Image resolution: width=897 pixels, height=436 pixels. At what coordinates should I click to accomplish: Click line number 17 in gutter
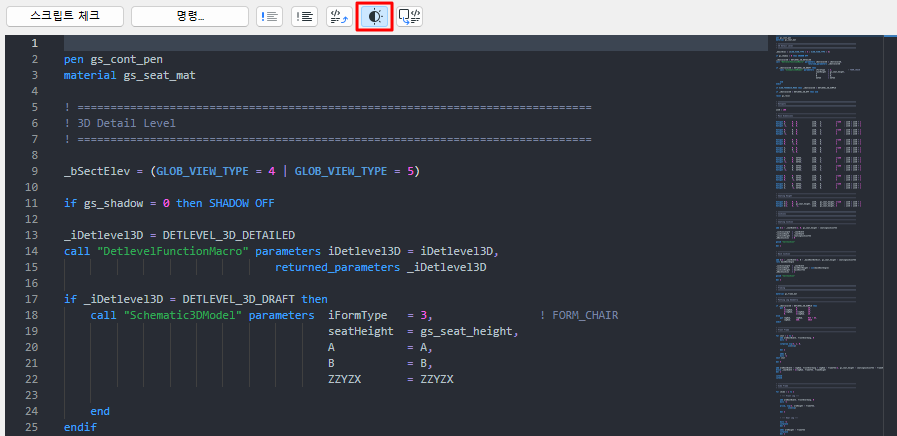tap(31, 299)
